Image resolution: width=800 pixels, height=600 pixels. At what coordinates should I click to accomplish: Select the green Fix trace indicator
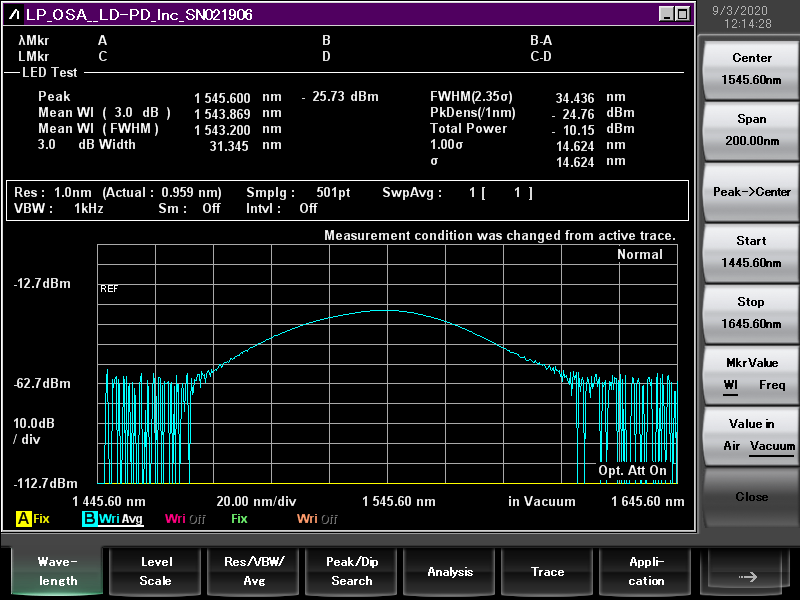click(x=239, y=519)
